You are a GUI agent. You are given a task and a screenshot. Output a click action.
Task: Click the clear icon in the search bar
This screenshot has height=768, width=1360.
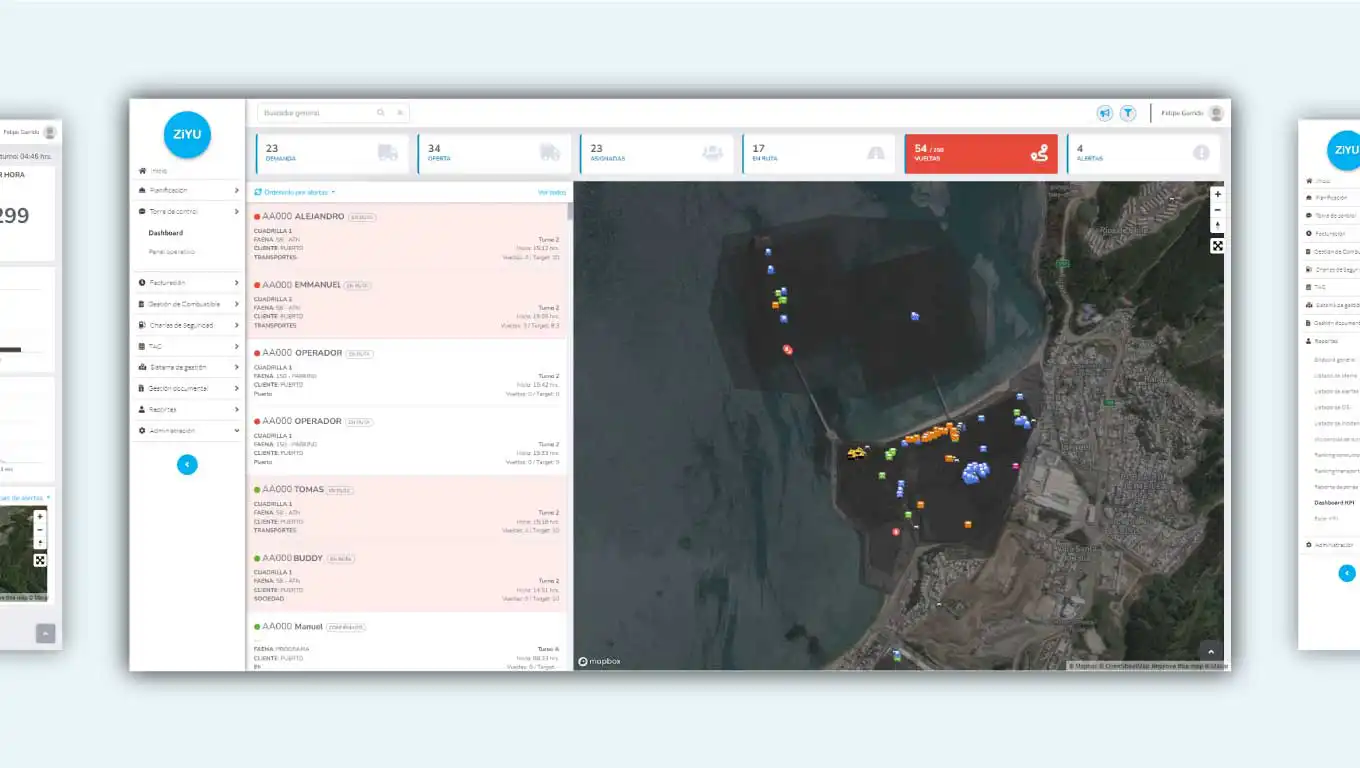pyautogui.click(x=400, y=113)
